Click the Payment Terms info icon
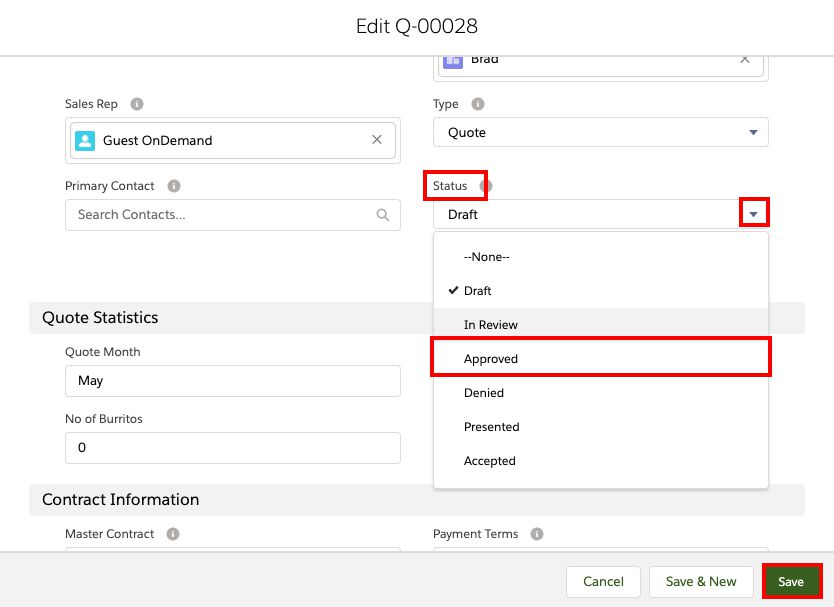 tap(537, 534)
